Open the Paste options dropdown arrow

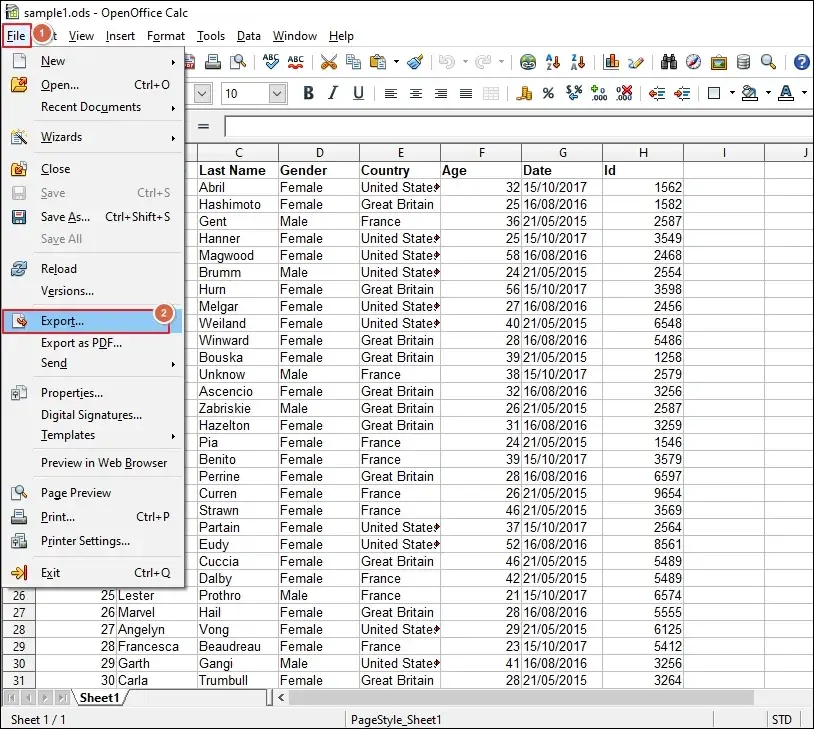point(396,62)
